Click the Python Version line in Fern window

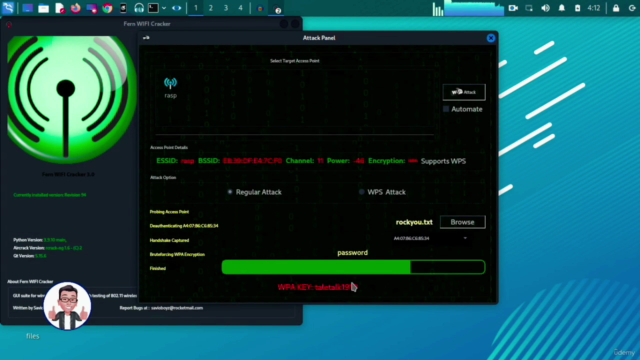(x=40, y=240)
